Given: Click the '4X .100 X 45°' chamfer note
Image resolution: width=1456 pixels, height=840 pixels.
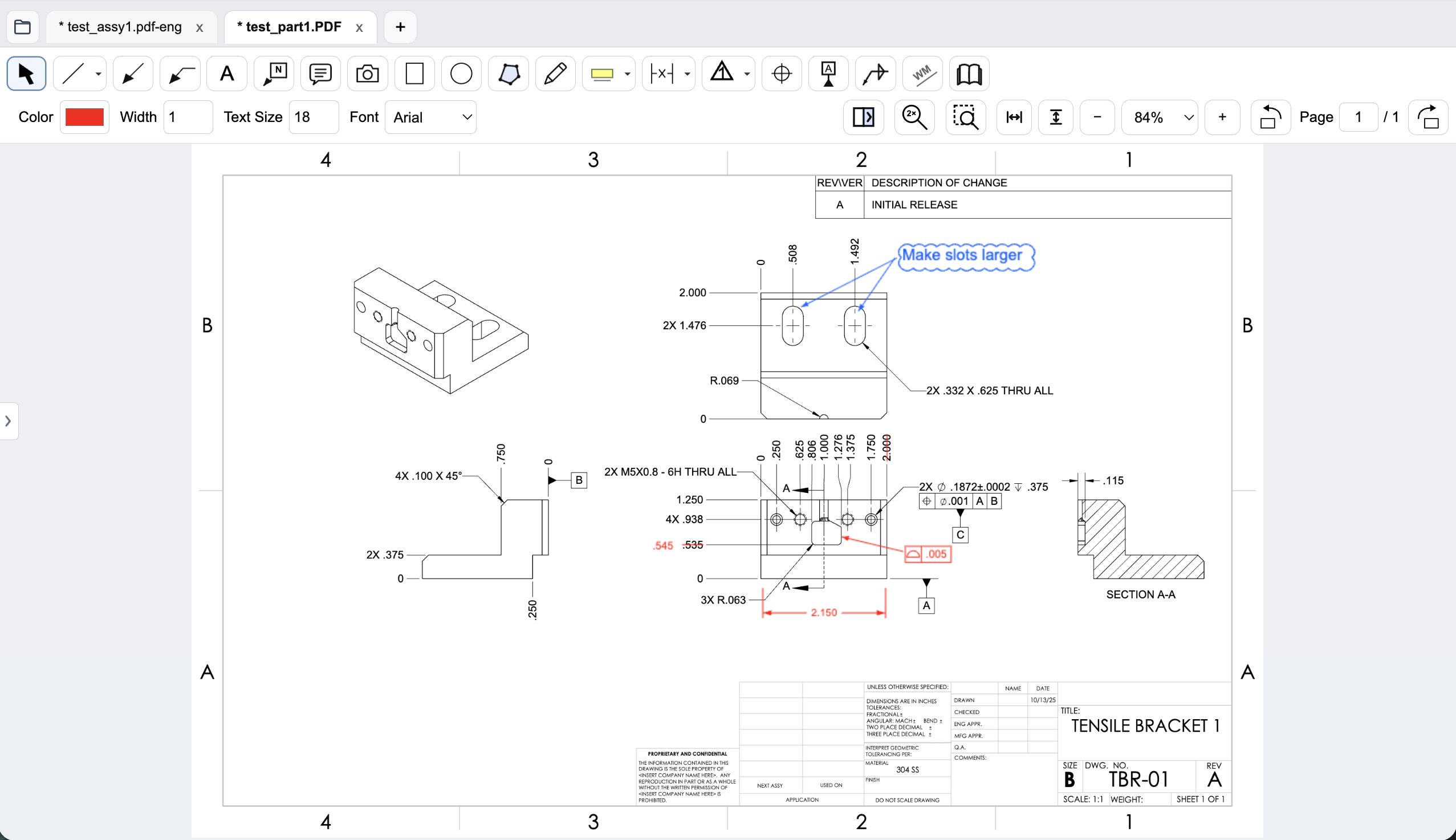Looking at the screenshot, I should point(428,476).
